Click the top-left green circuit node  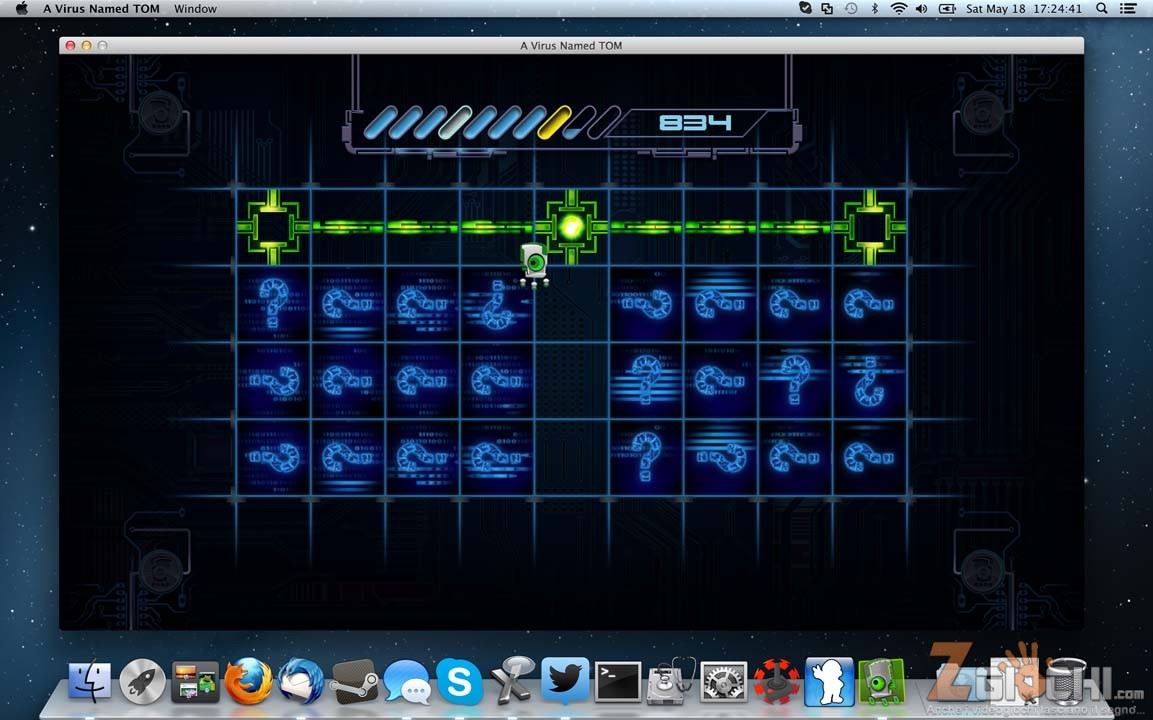(272, 227)
